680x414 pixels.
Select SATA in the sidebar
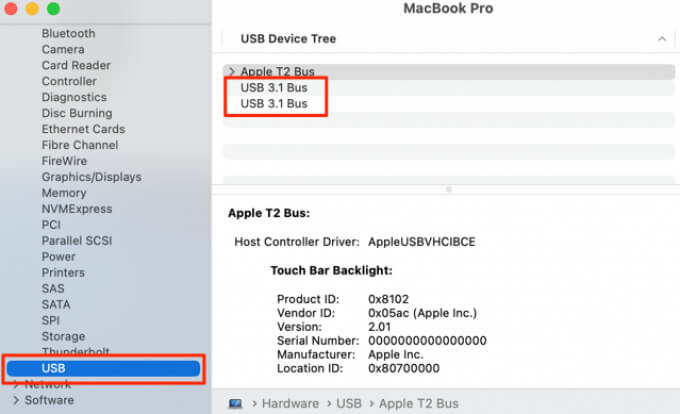(x=56, y=305)
